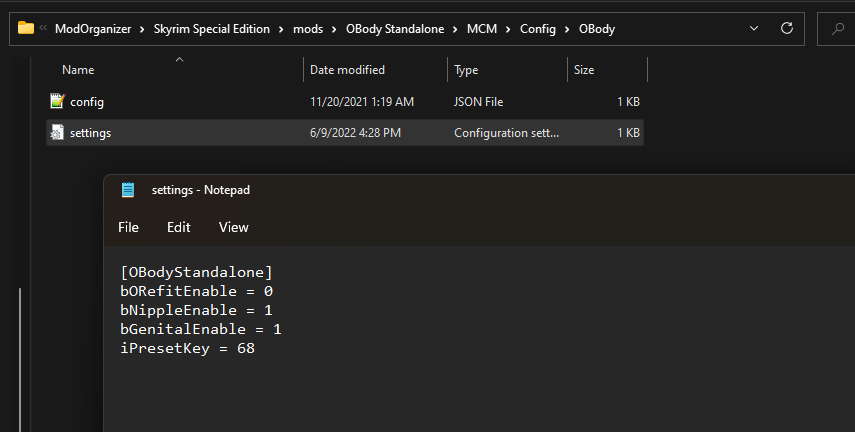Go to the Config breadcrumb folder
Image resolution: width=855 pixels, height=432 pixels.
[x=538, y=29]
